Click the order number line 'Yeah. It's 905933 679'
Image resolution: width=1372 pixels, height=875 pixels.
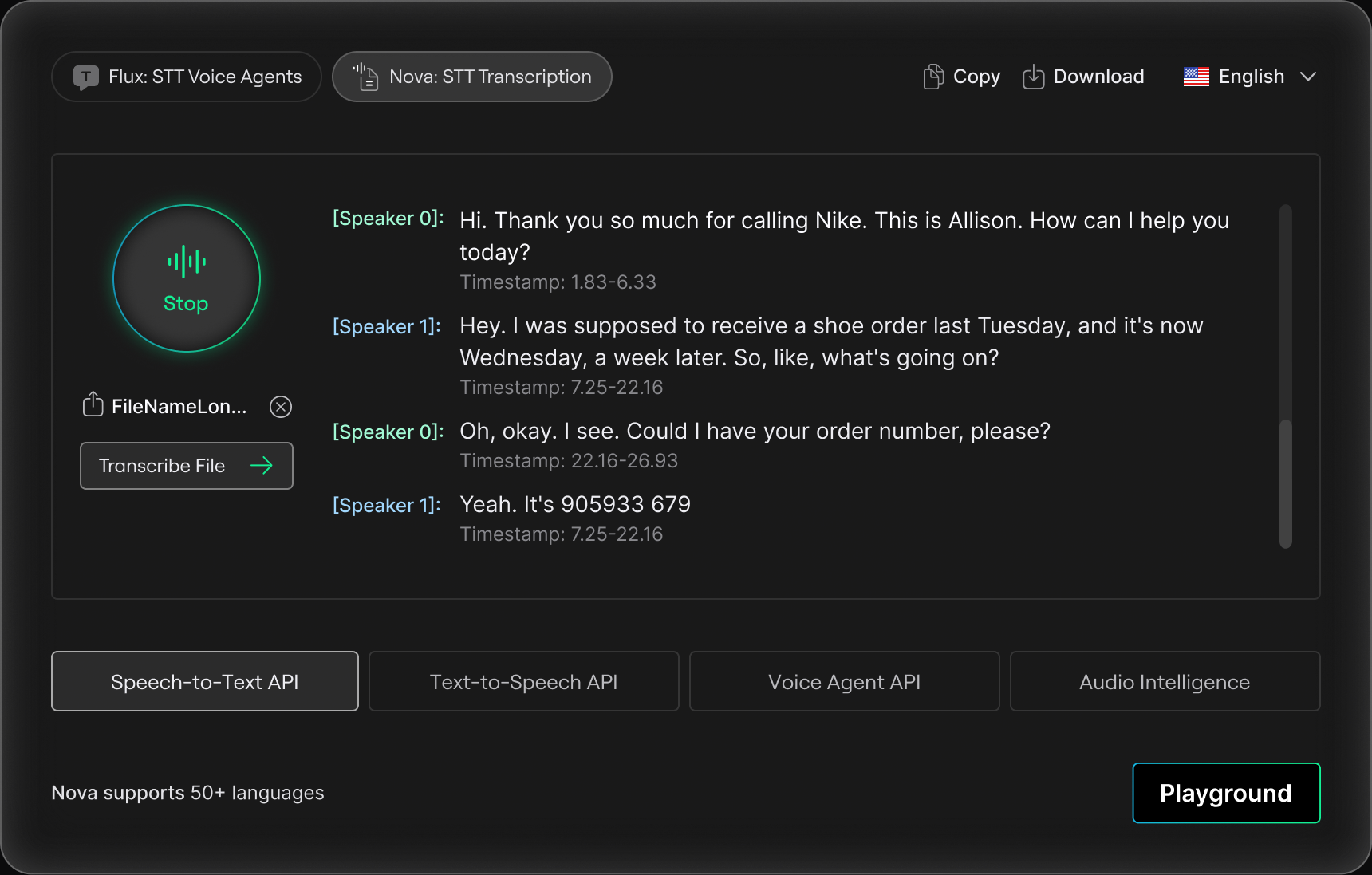point(575,504)
